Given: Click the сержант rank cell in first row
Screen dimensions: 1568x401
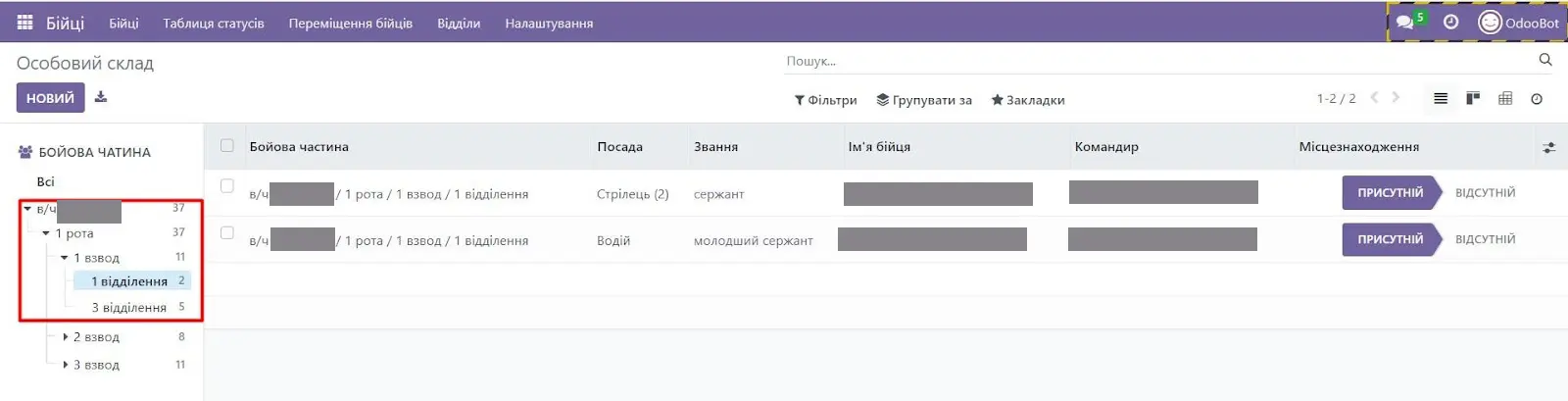Looking at the screenshot, I should 719,194.
